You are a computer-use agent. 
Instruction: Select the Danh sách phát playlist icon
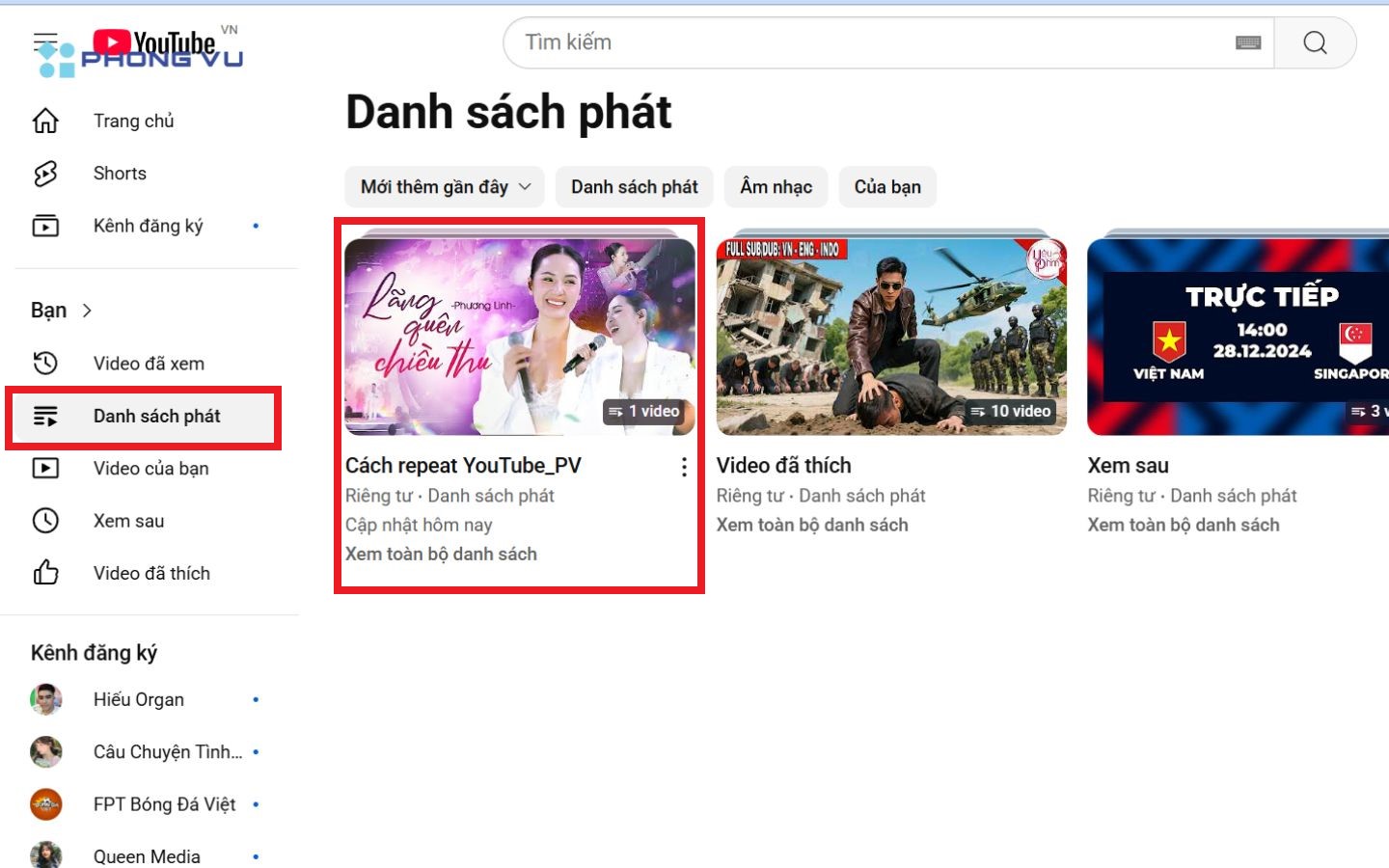click(44, 416)
